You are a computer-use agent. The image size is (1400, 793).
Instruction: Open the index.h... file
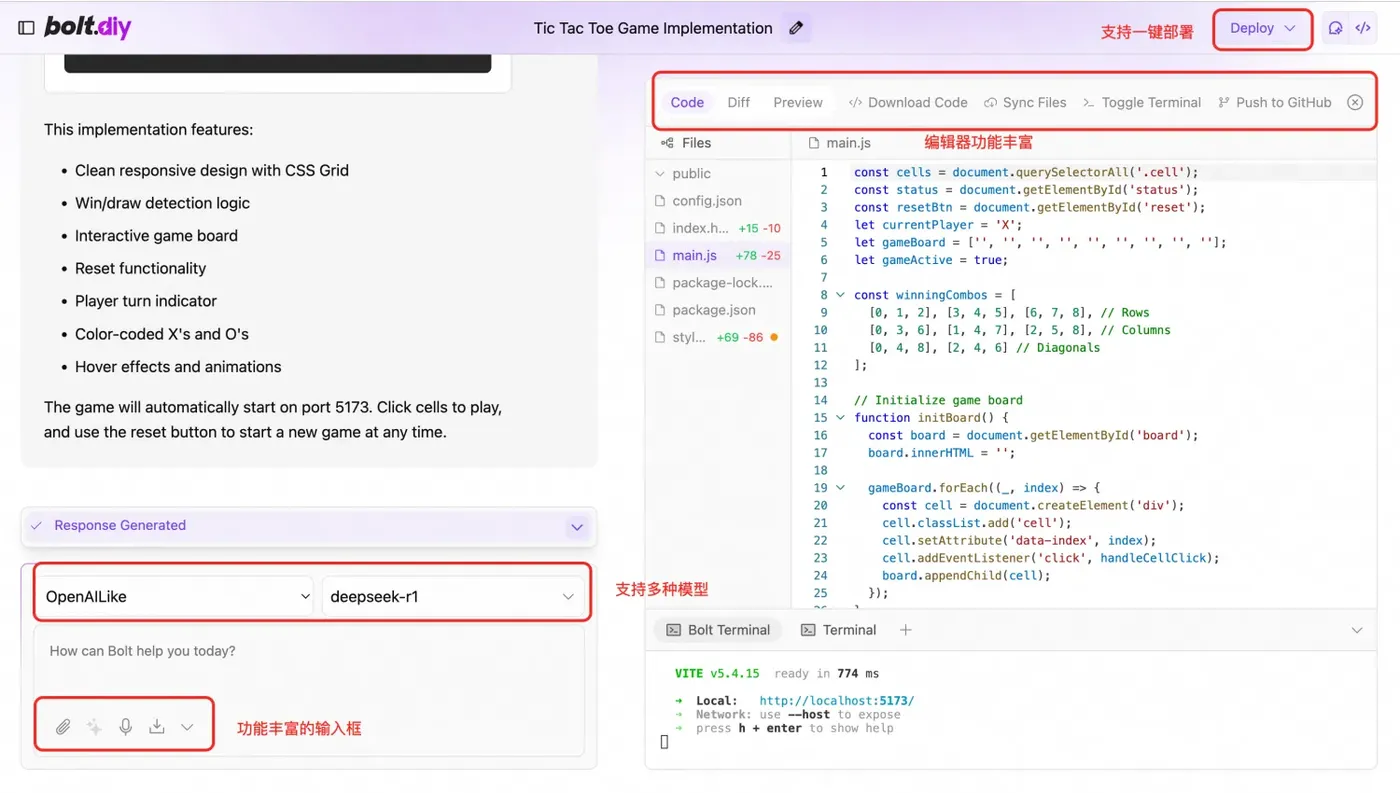[x=717, y=228]
